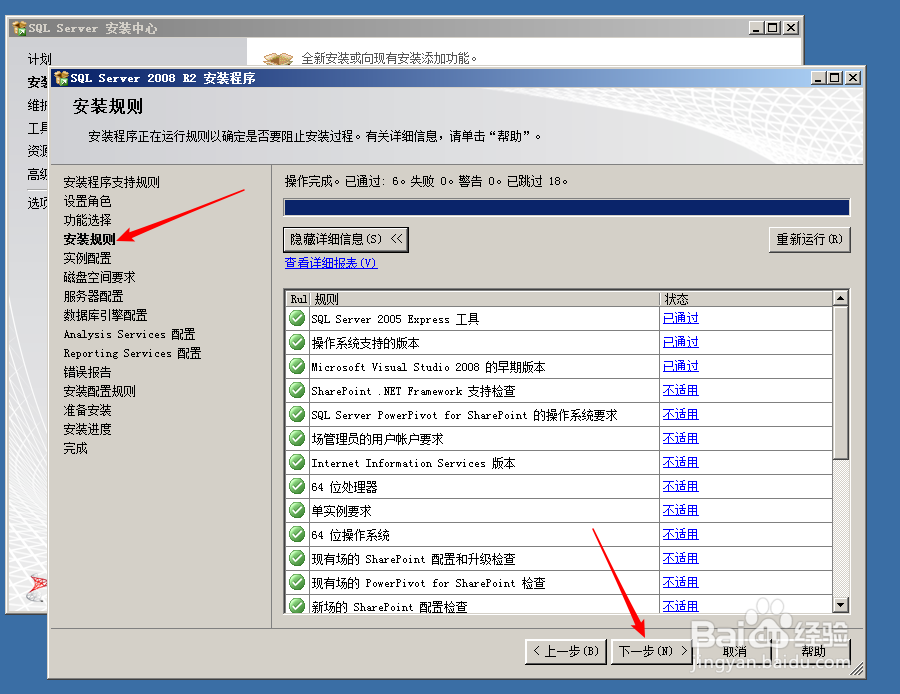Select 功能选择 step in sidebar
The image size is (900, 694).
87,220
